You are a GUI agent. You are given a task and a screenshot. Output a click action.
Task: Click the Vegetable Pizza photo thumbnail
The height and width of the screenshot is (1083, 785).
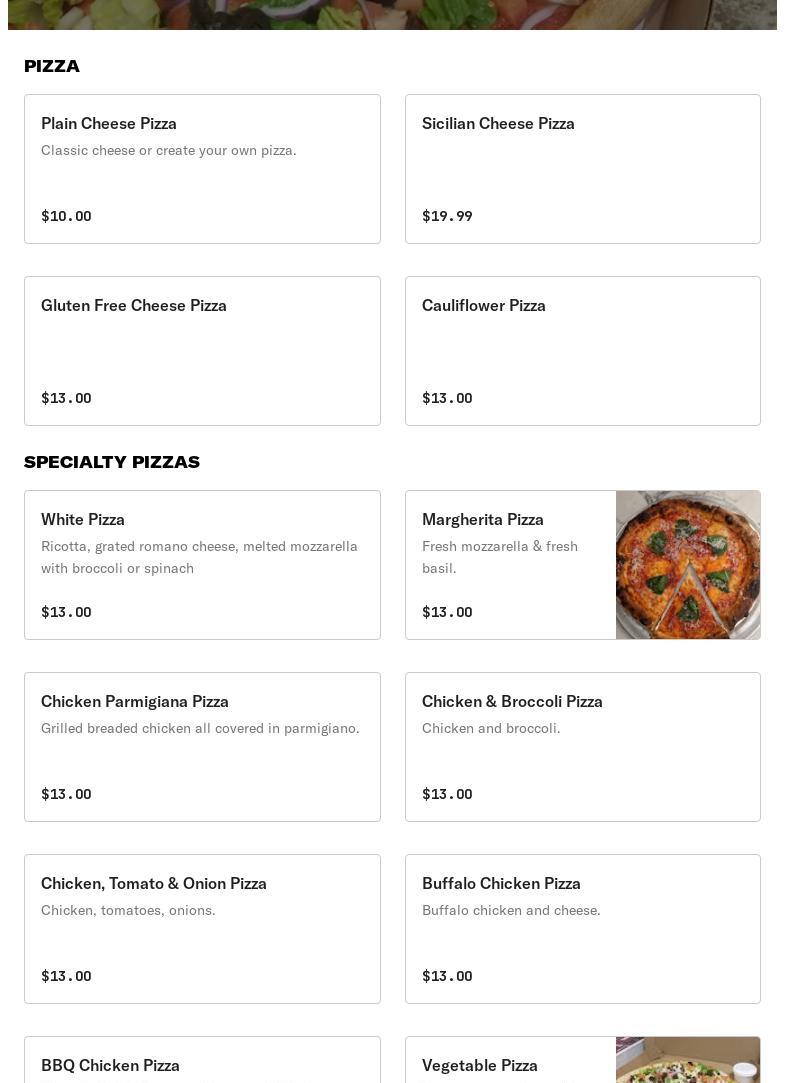(688, 1062)
